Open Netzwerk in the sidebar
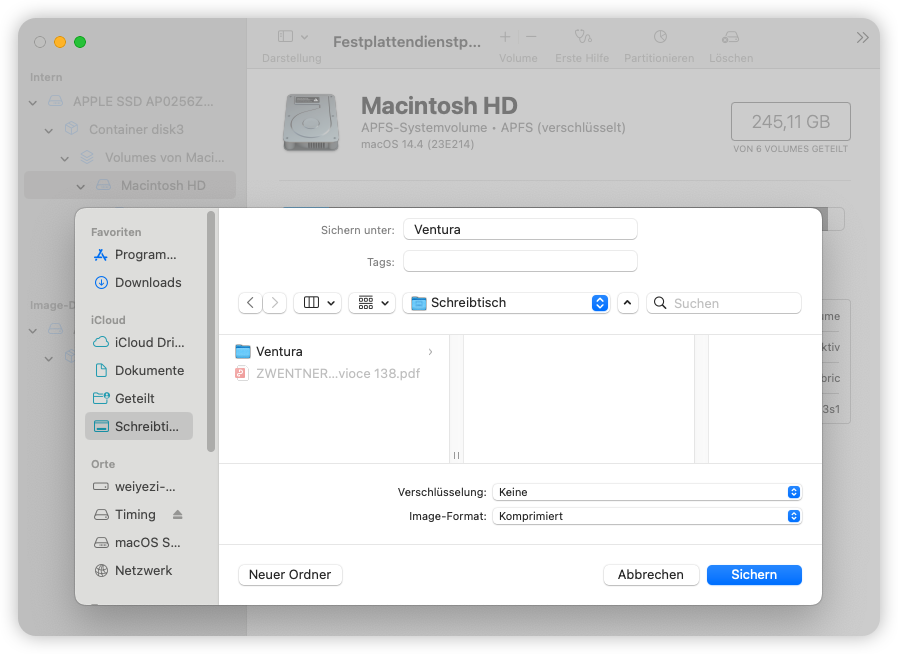The height and width of the screenshot is (654, 898). [139, 570]
